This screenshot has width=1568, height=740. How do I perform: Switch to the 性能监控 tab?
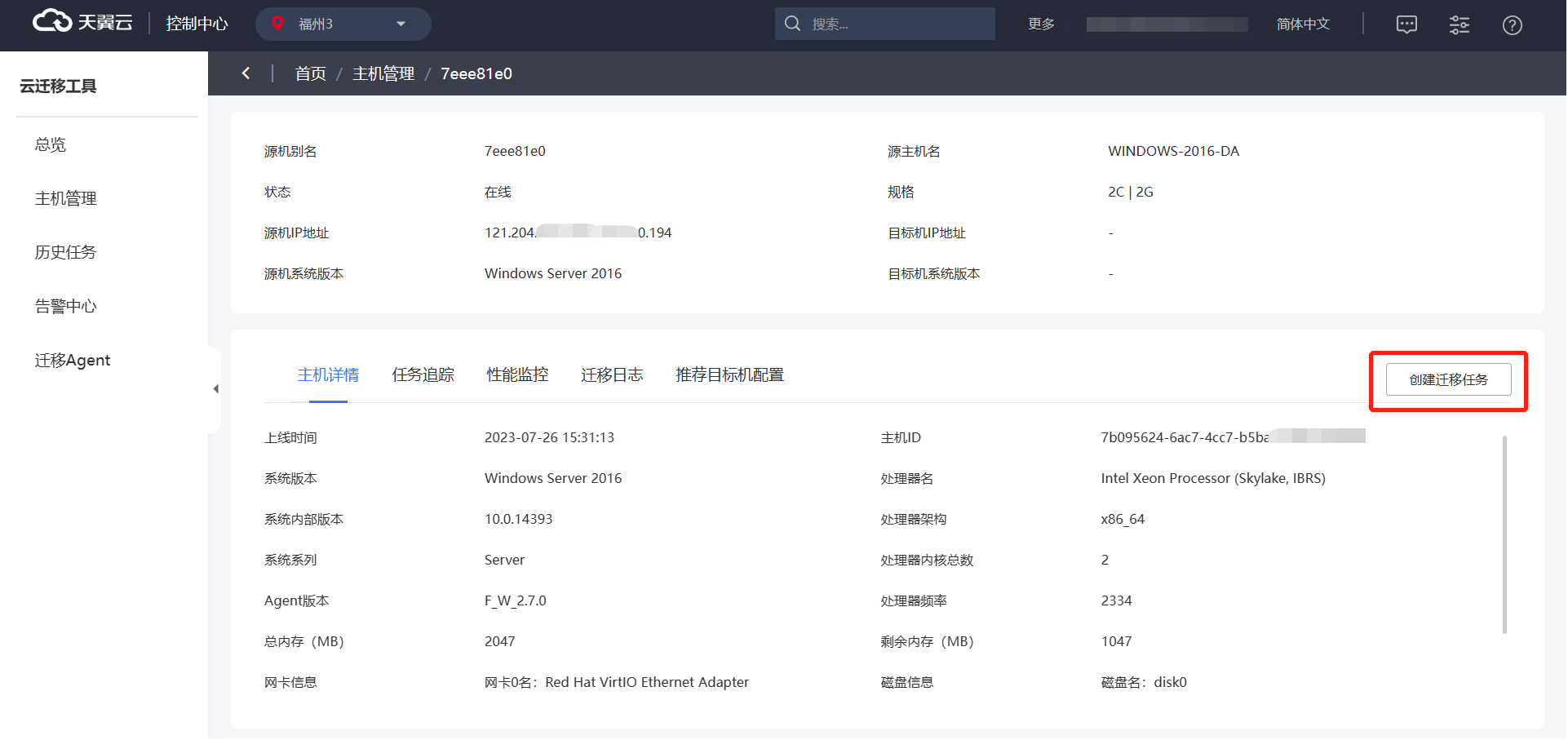coord(517,374)
